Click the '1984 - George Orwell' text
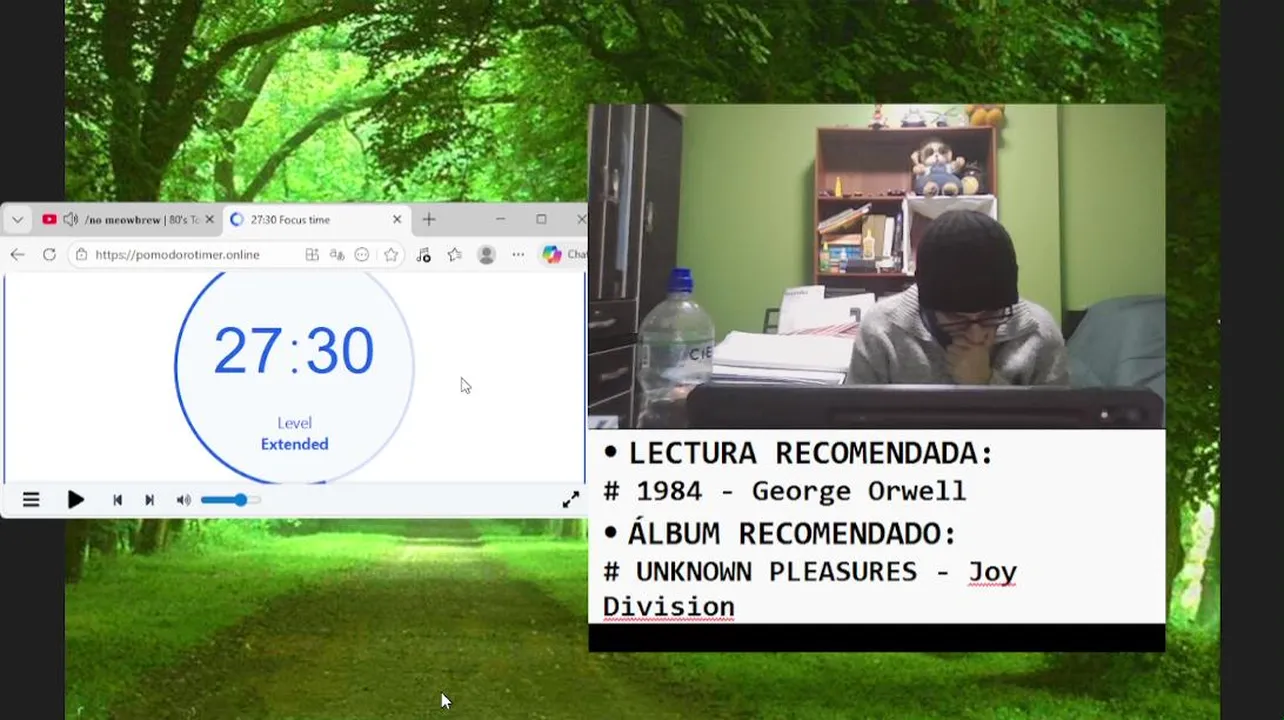Image resolution: width=1284 pixels, height=720 pixels. [801, 491]
